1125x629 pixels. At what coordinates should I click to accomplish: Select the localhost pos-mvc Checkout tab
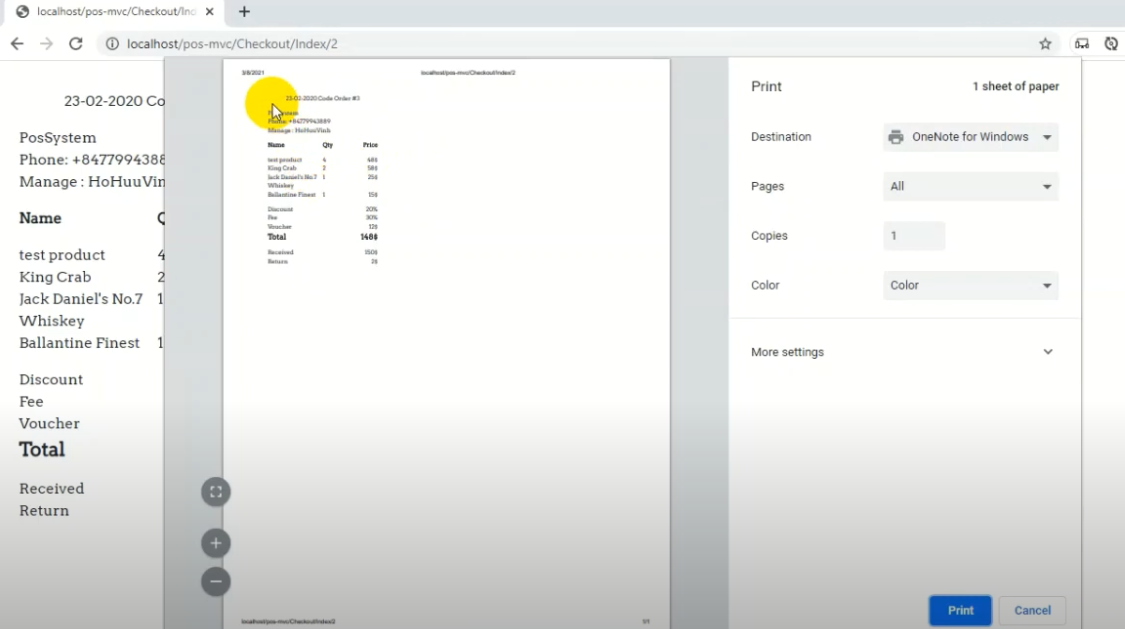coord(110,12)
